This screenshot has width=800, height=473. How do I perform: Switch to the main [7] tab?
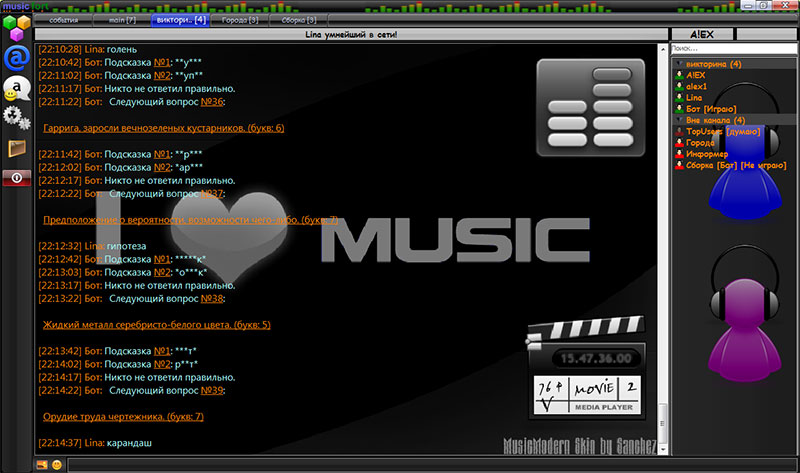pos(119,19)
